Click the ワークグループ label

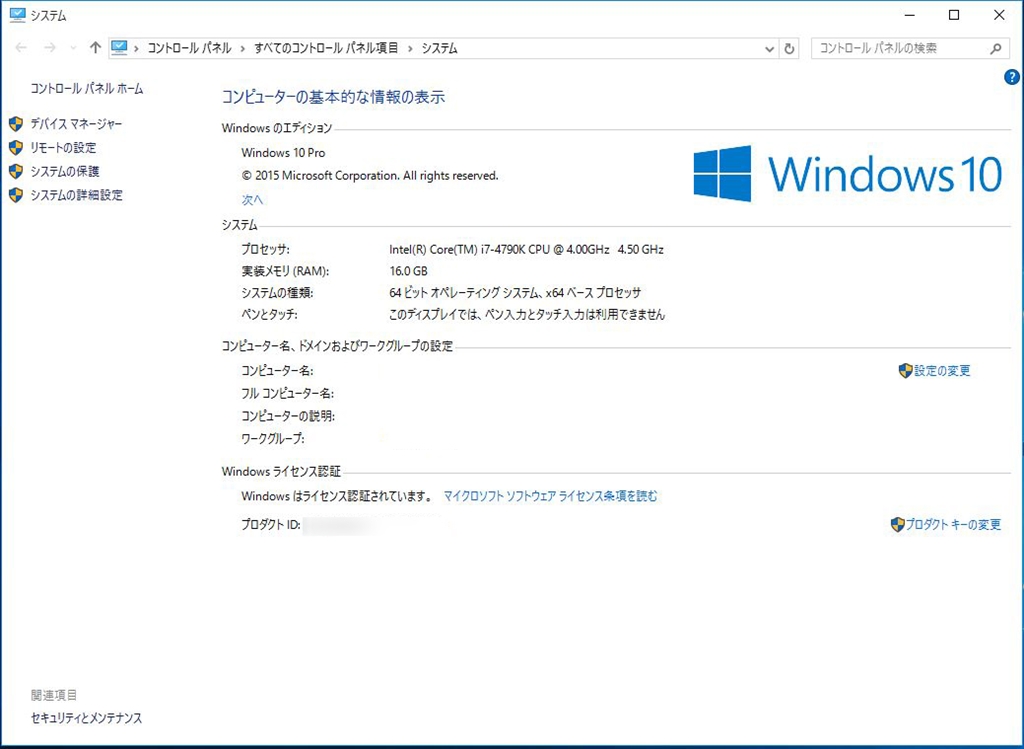(x=272, y=439)
